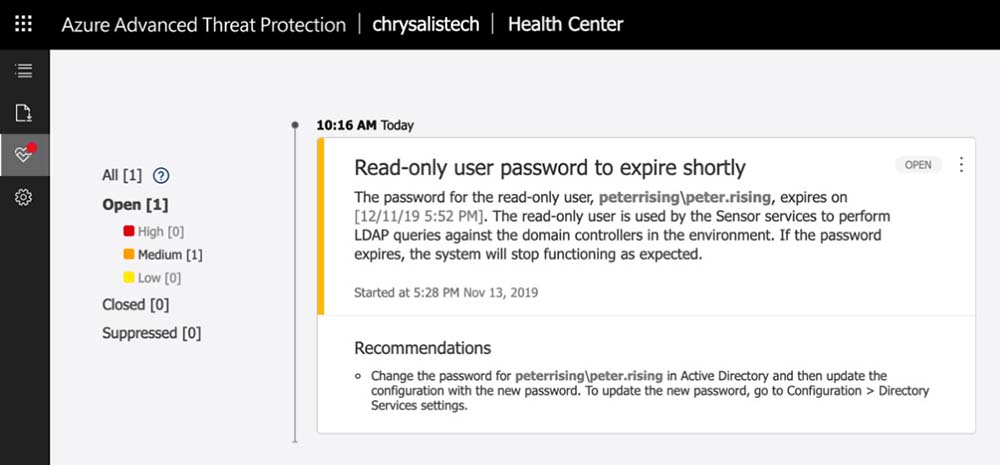
Task: Filter by Medium severity alerts
Action: tap(163, 255)
